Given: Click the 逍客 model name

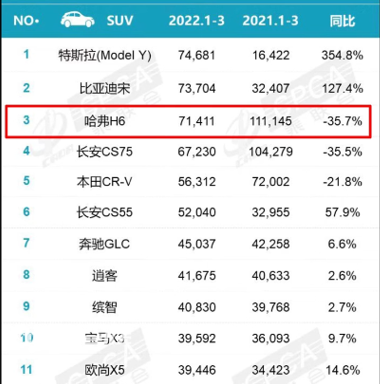Looking at the screenshot, I should tap(104, 276).
